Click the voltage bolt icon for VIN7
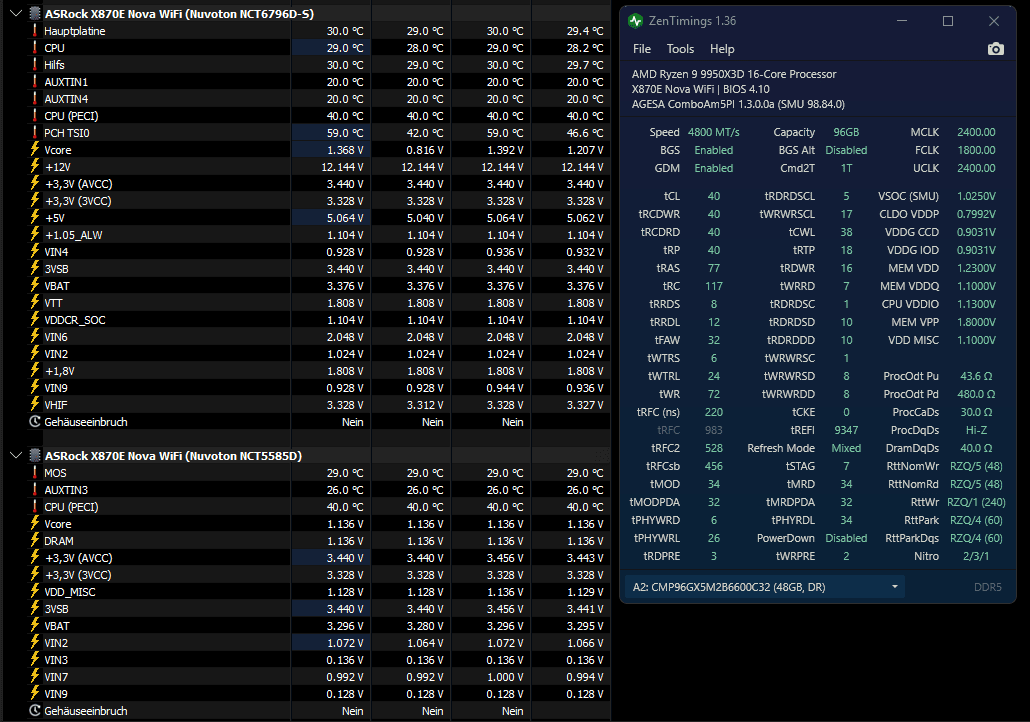 (35, 677)
